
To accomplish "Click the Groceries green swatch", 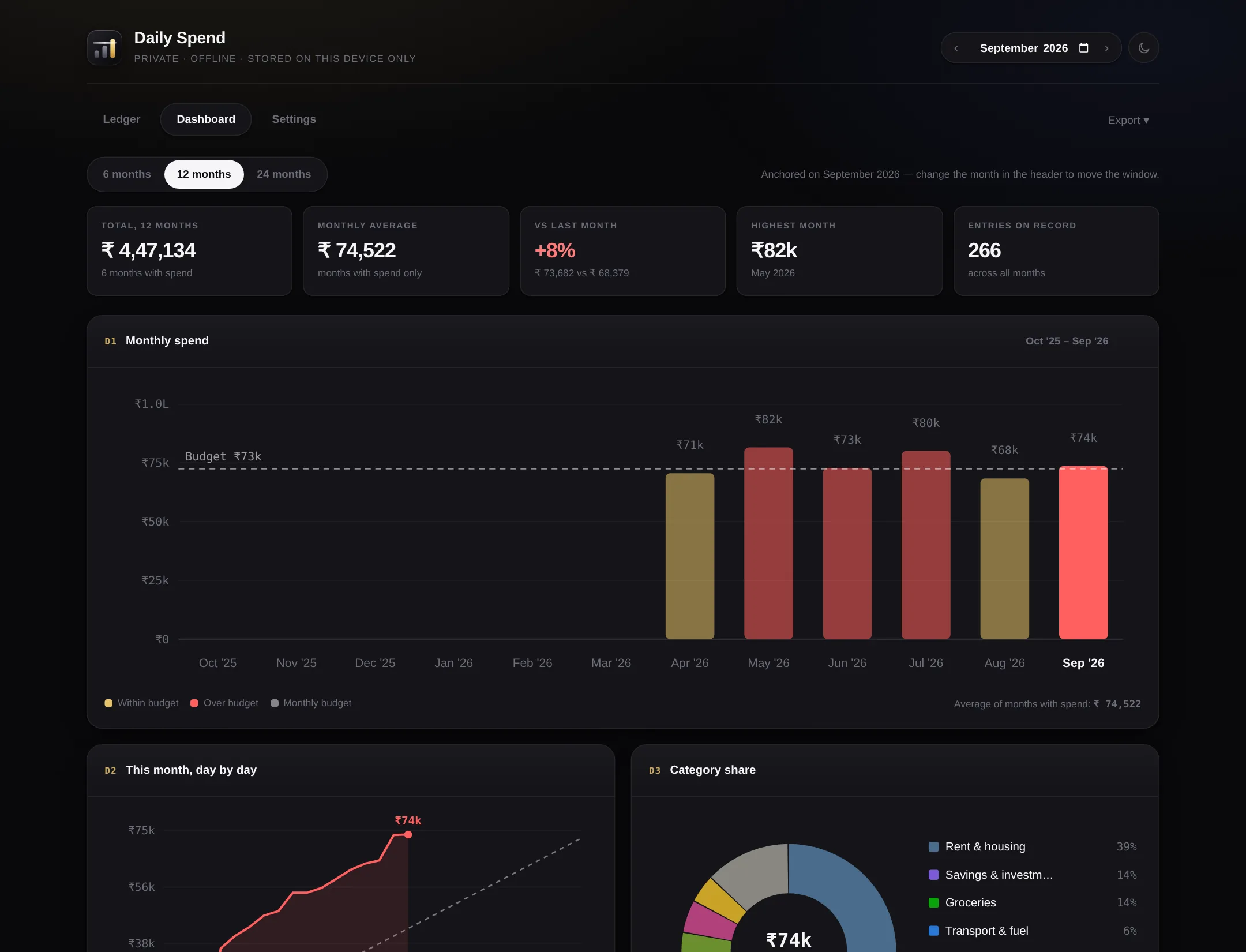I will tap(933, 903).
